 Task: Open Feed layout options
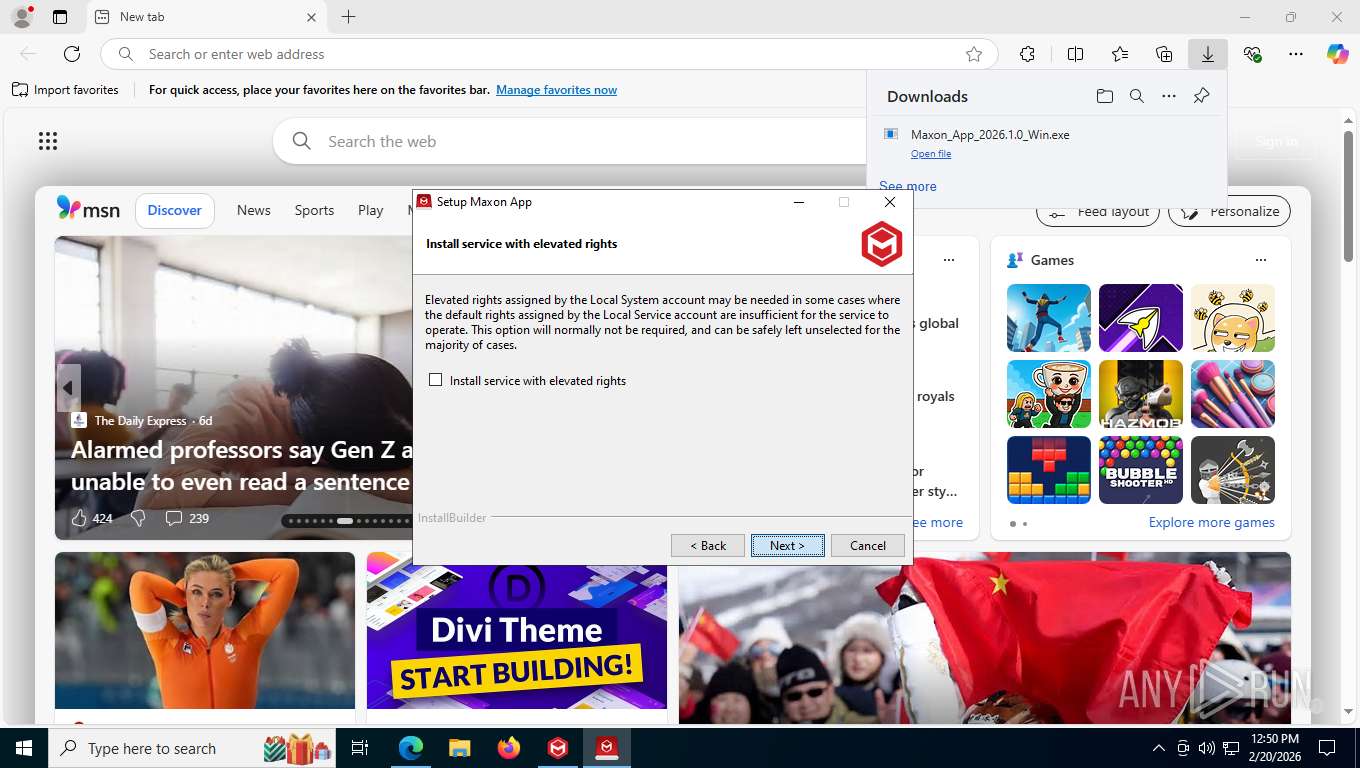[x=1098, y=212]
